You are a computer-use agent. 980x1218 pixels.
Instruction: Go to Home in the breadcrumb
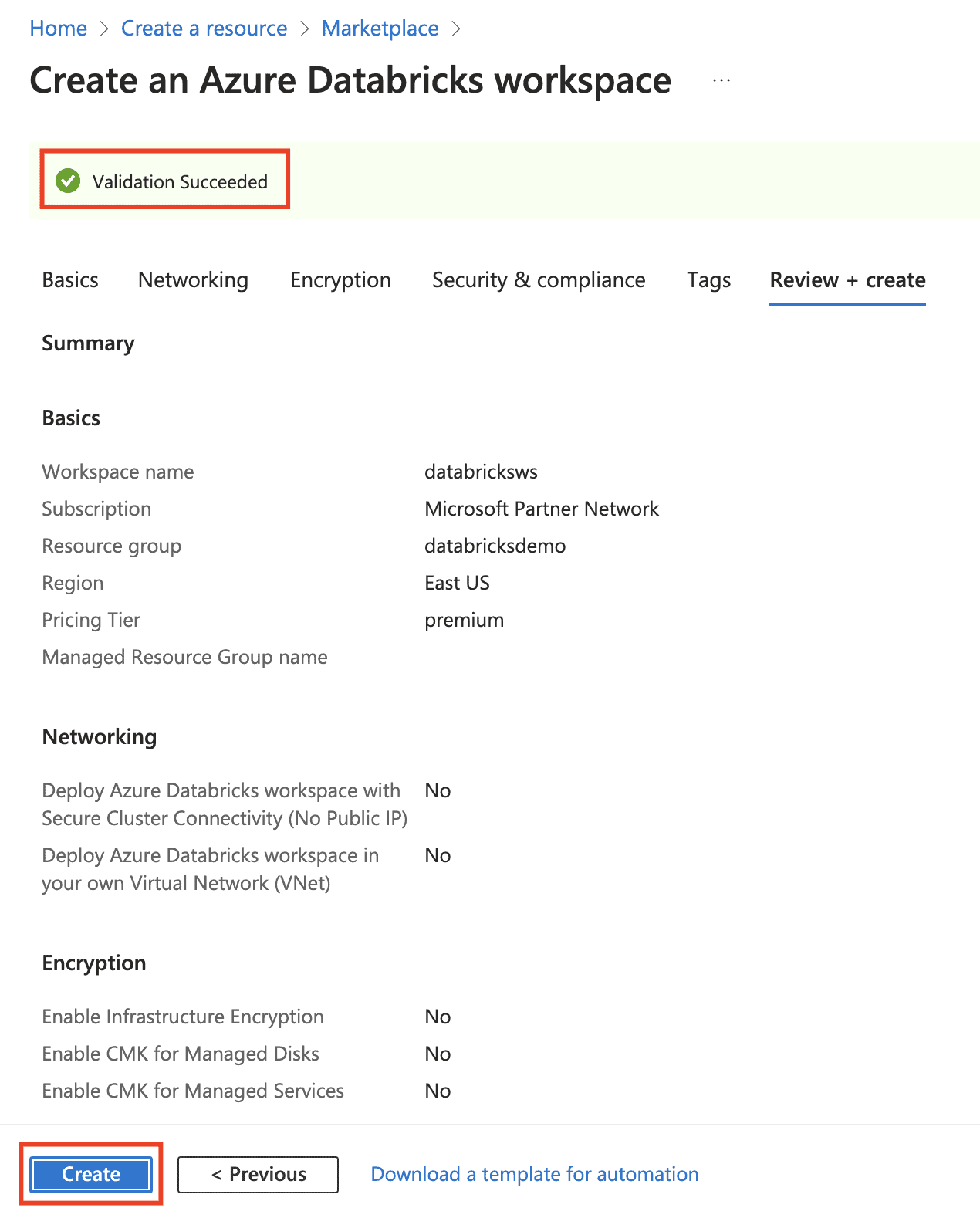(x=58, y=29)
